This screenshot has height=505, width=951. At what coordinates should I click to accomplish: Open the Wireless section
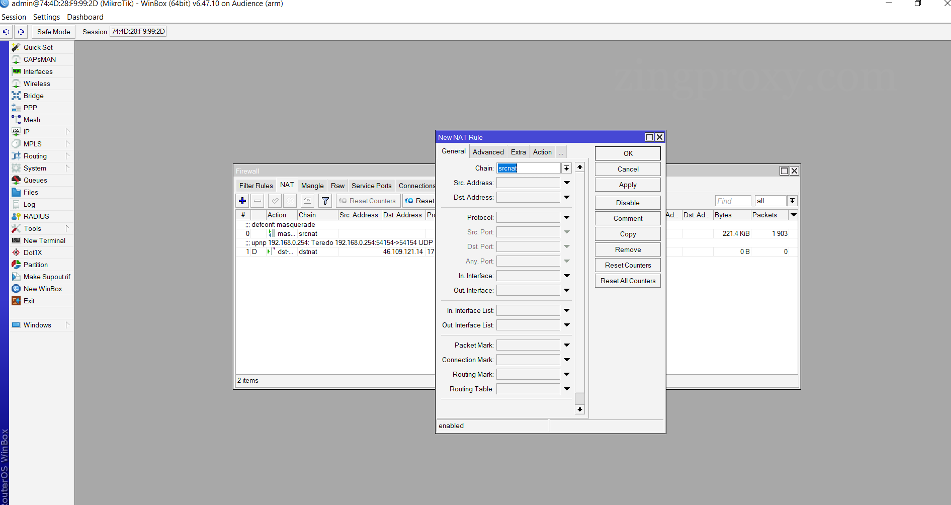point(36,84)
